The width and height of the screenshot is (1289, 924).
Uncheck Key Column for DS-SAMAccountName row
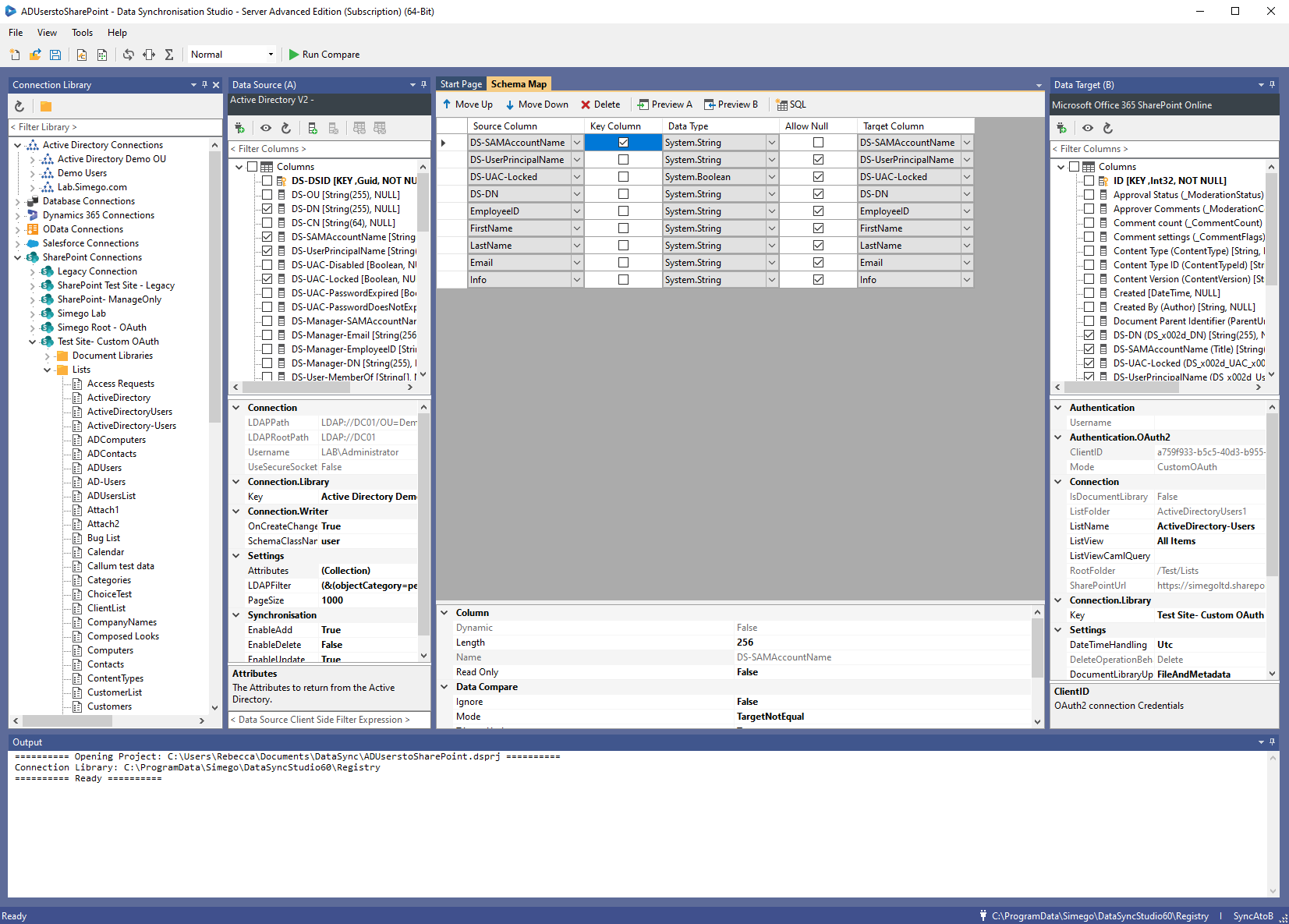(623, 143)
